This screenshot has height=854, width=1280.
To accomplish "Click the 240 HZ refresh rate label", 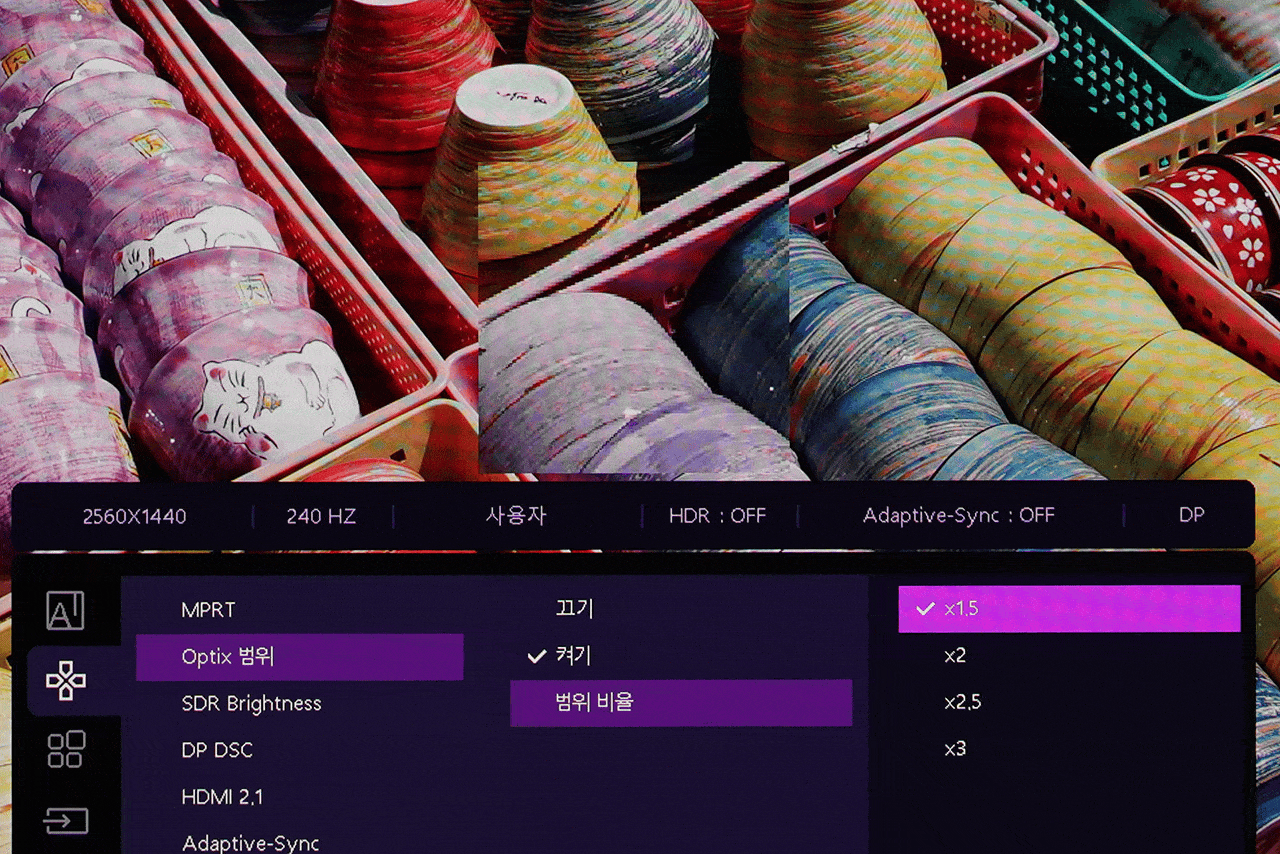I will (321, 517).
